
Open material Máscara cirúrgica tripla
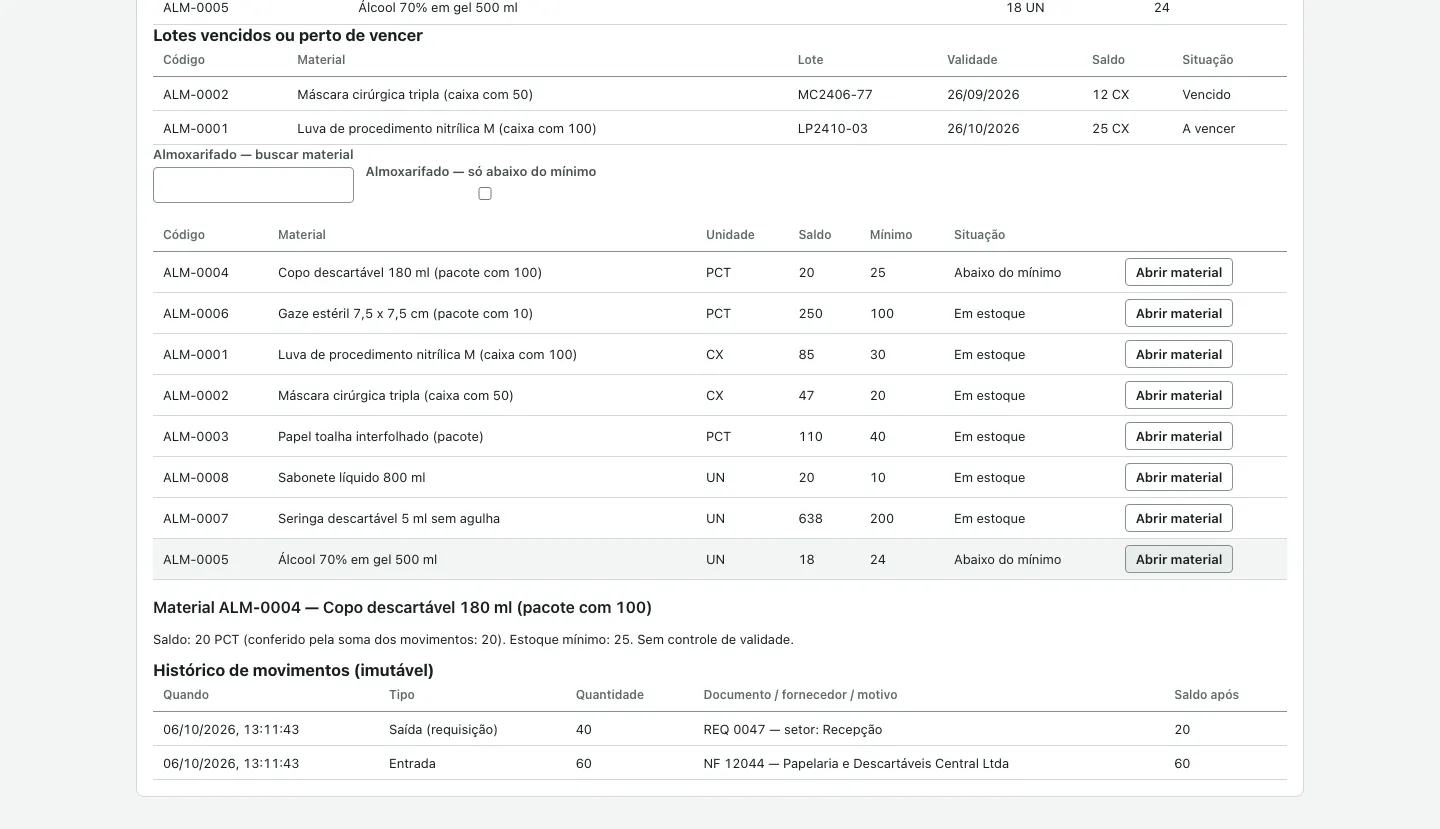click(1179, 395)
